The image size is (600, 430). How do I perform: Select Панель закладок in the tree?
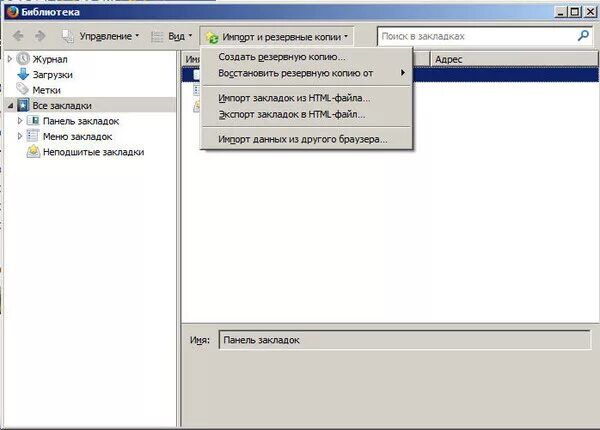click(81, 121)
